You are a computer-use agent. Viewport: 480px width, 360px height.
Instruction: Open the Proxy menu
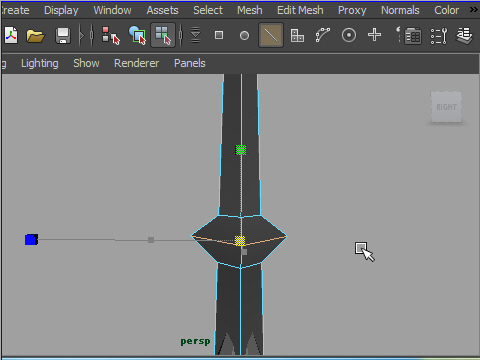[x=352, y=10]
